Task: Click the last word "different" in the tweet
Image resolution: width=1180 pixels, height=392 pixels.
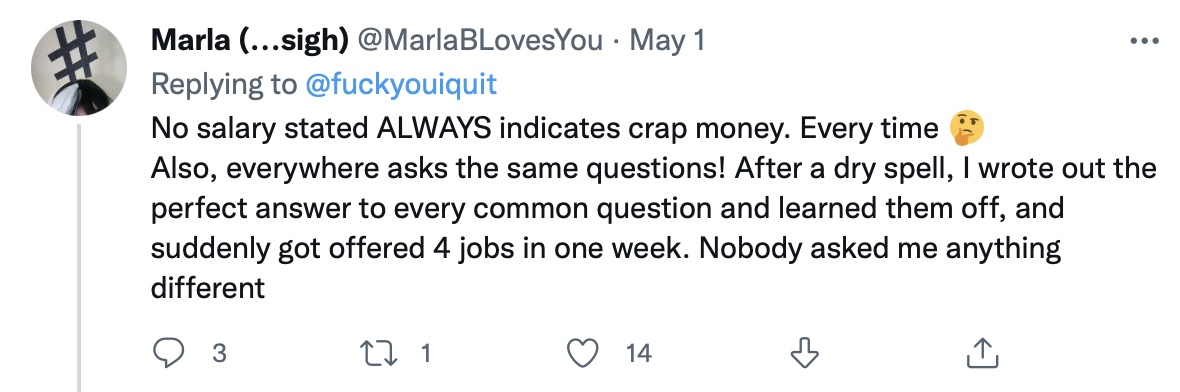Action: click(x=208, y=287)
